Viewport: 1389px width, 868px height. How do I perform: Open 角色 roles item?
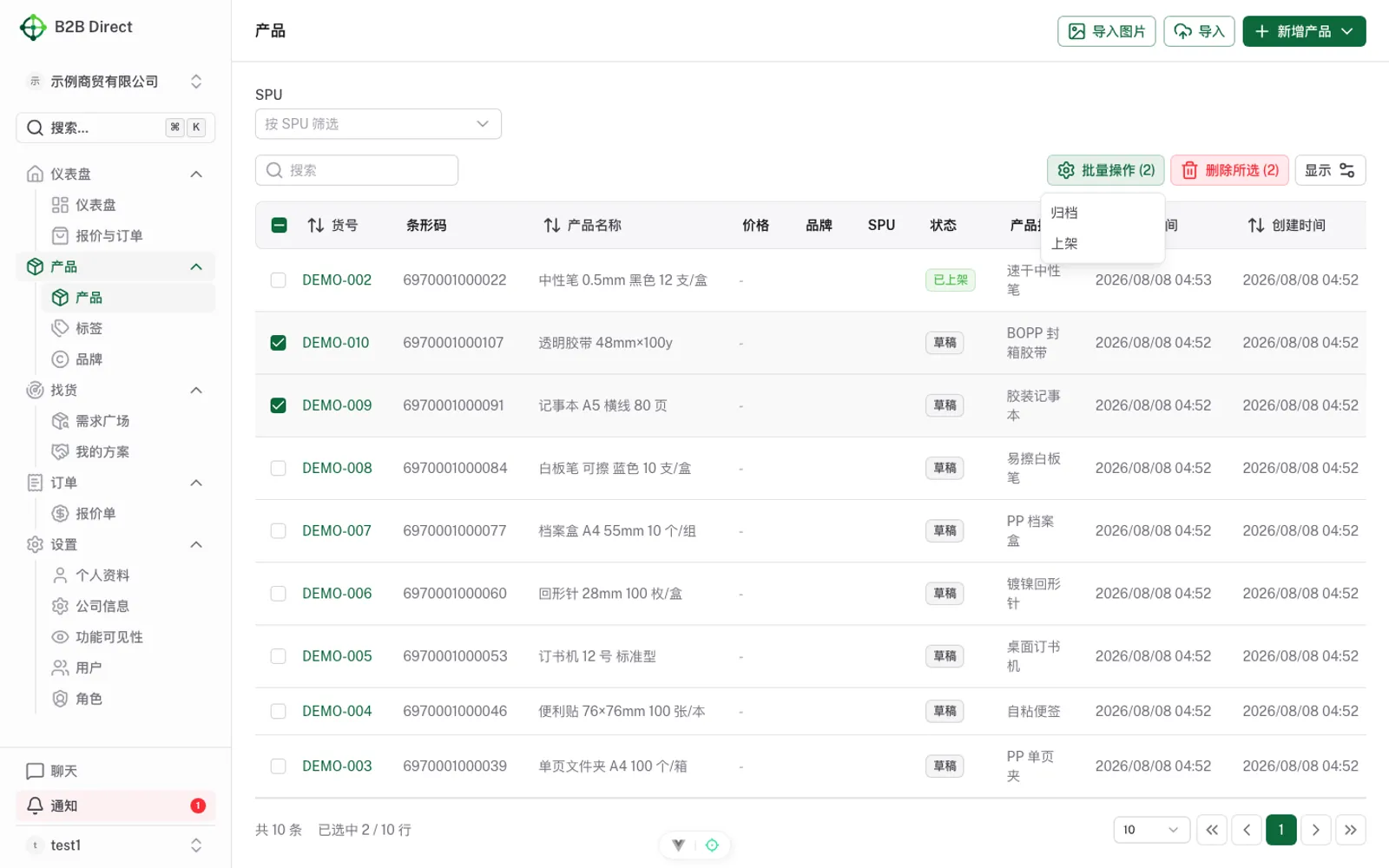pyautogui.click(x=128, y=699)
